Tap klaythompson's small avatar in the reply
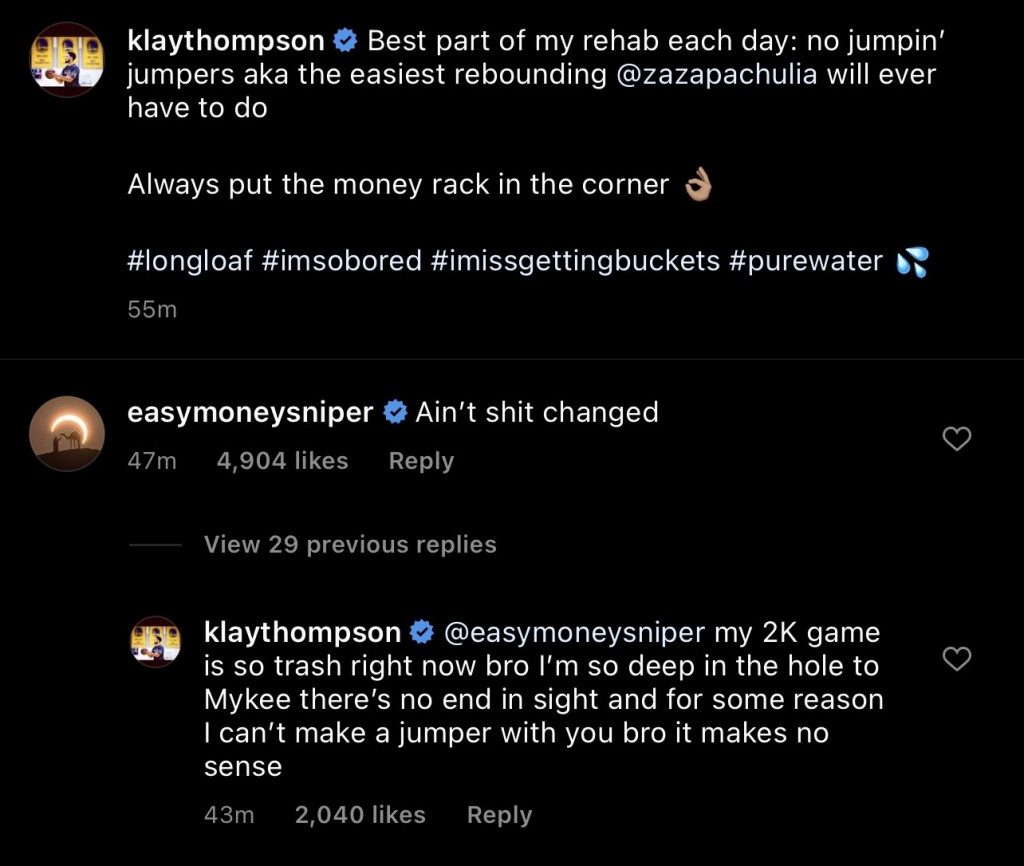The height and width of the screenshot is (866, 1024). pyautogui.click(x=156, y=642)
